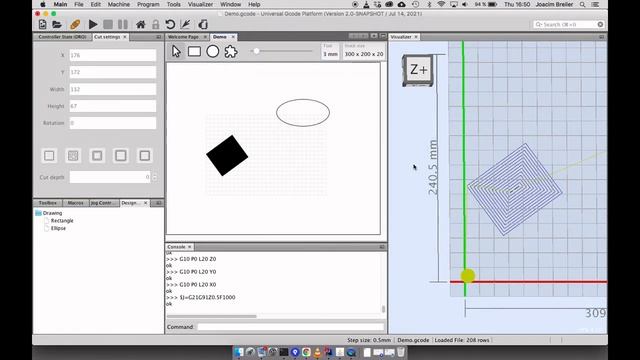Start sending with the play button
This screenshot has width=640, height=360.
pyautogui.click(x=93, y=24)
